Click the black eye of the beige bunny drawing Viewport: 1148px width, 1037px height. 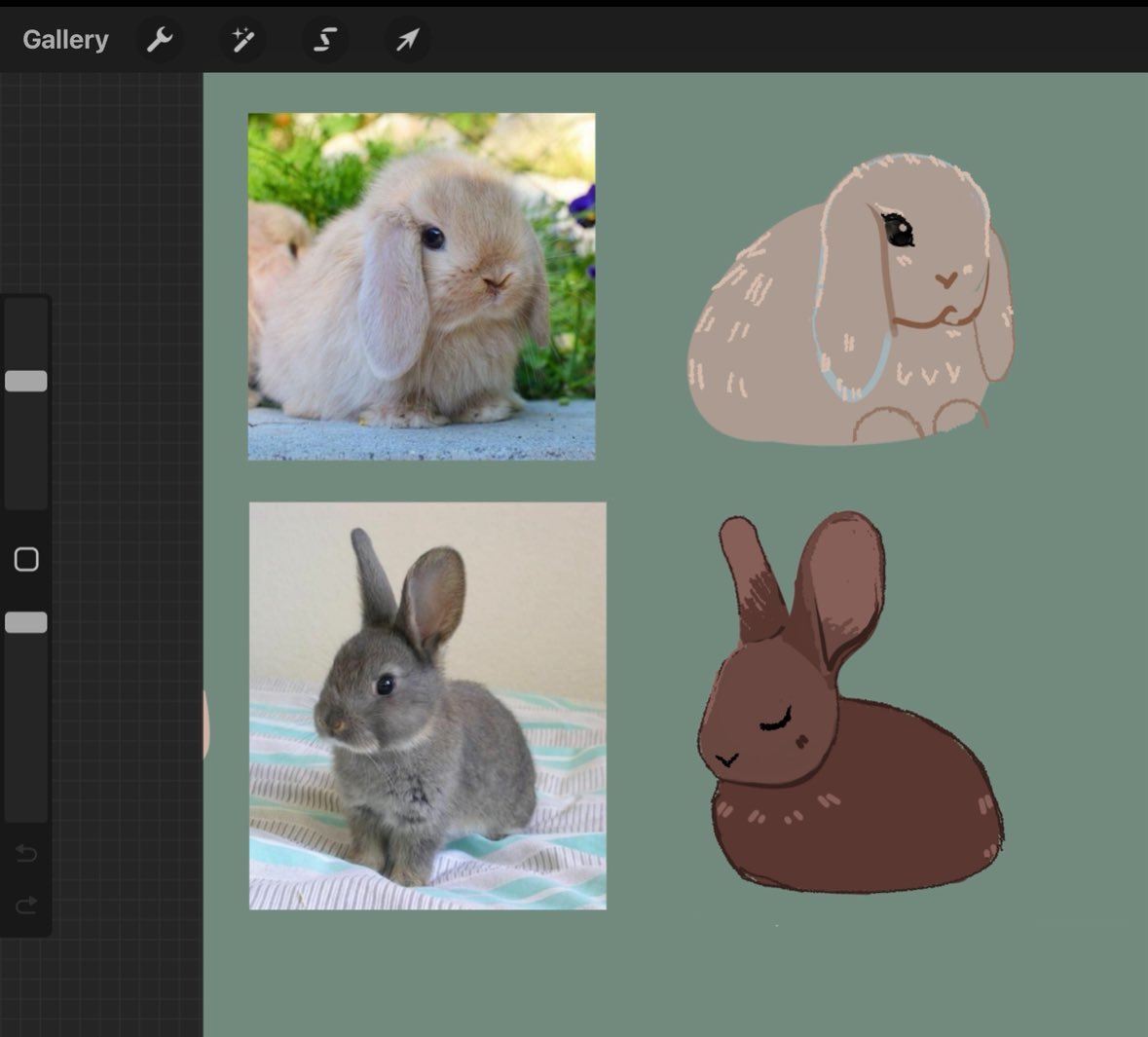tap(898, 230)
